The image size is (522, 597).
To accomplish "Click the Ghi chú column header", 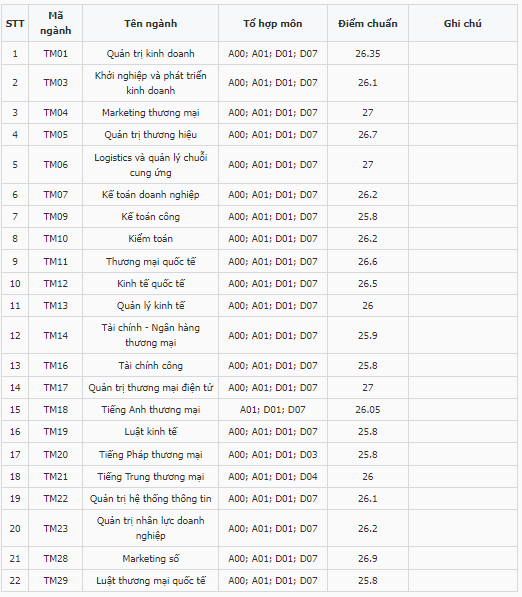I will pos(462,24).
